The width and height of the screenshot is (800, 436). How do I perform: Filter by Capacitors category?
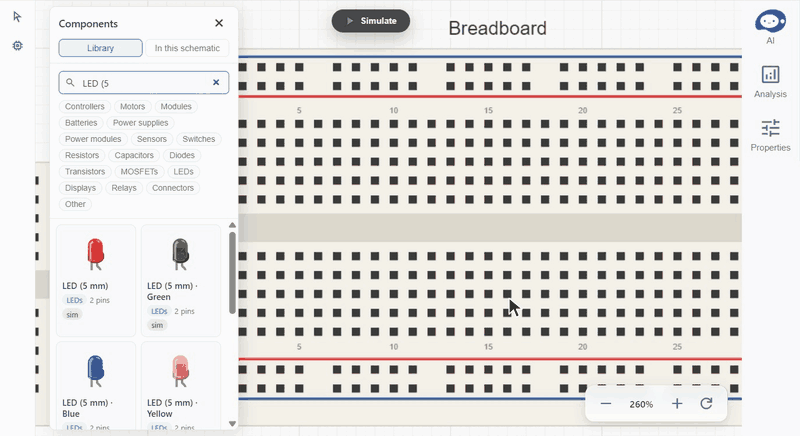(x=134, y=156)
